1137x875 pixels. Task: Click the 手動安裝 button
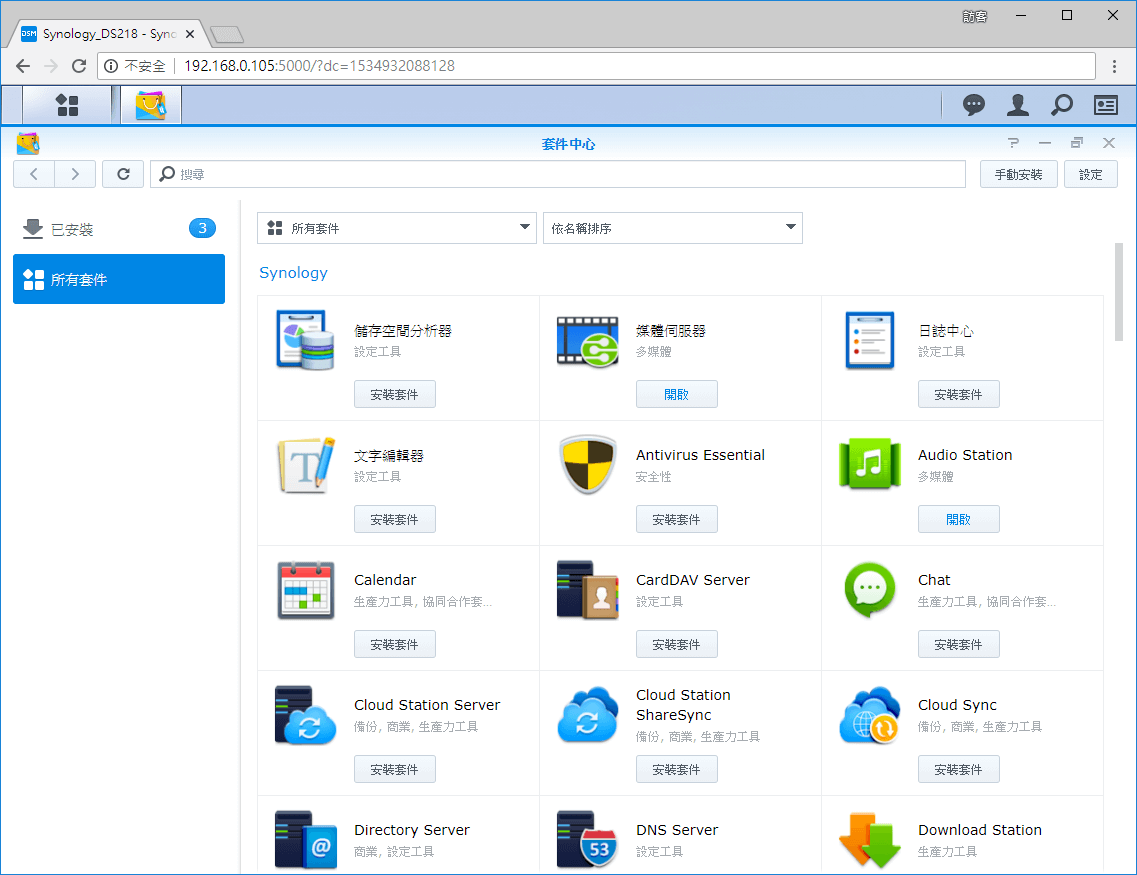pos(1018,174)
